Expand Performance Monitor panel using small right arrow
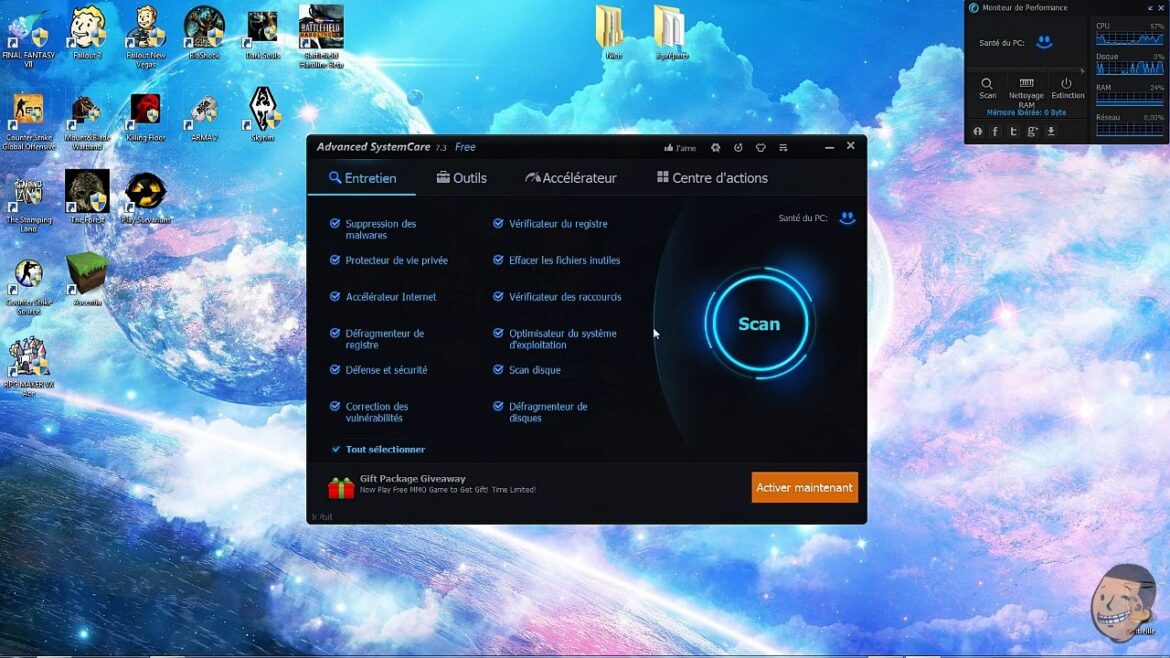 point(1082,71)
